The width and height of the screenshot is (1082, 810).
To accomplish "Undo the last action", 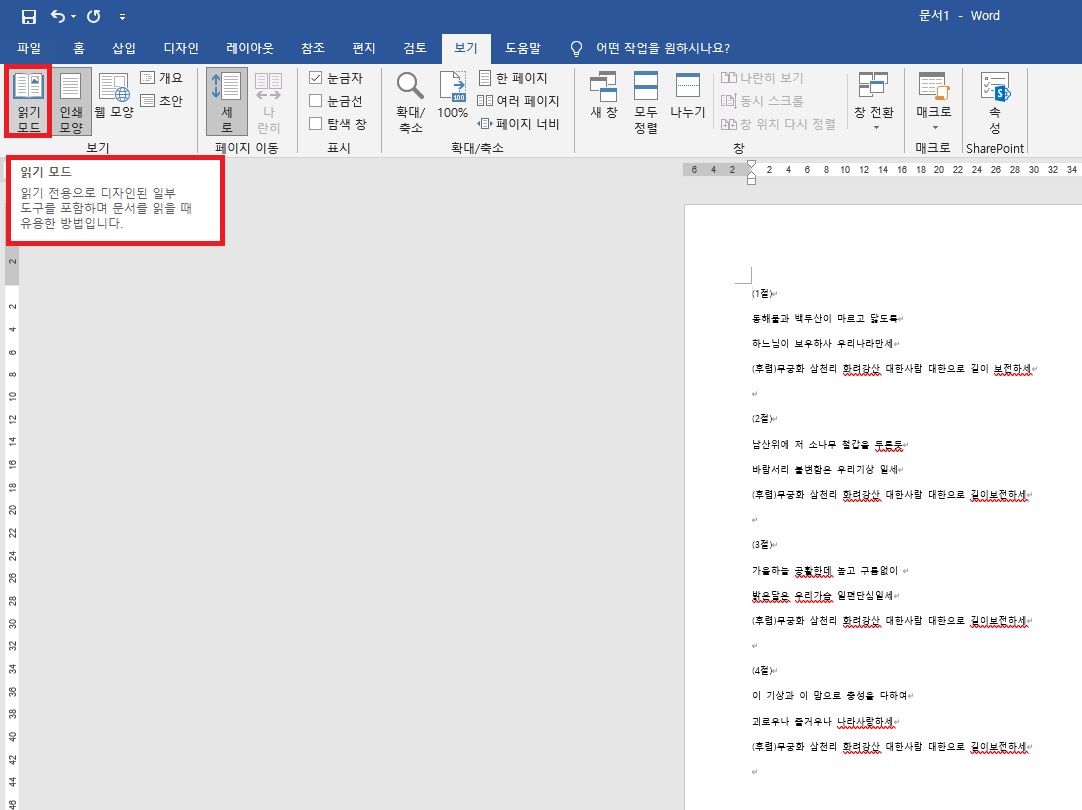I will tap(58, 16).
